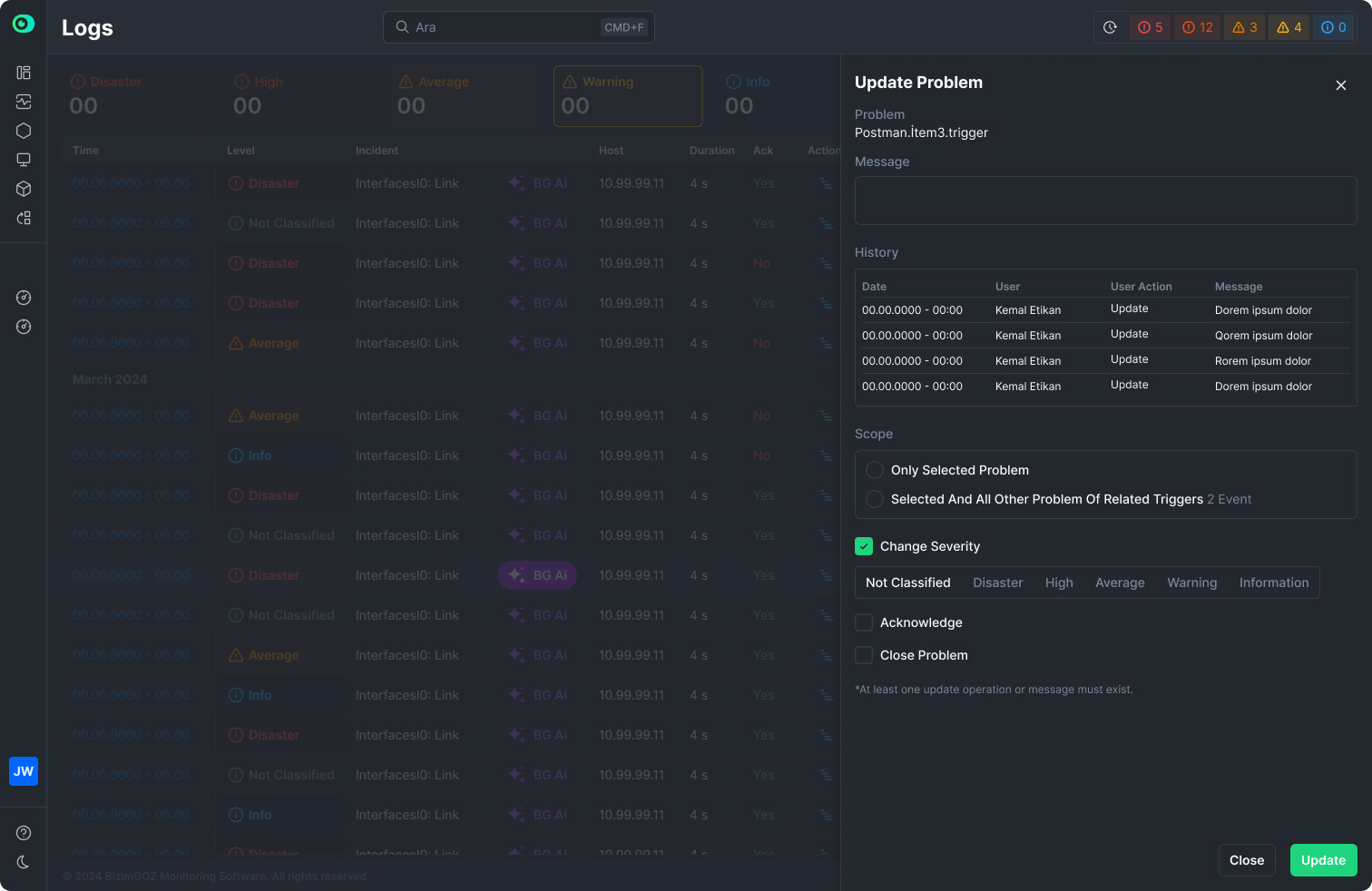Check the Acknowledge checkbox
Viewport: 1372px width, 891px height.
click(x=864, y=622)
